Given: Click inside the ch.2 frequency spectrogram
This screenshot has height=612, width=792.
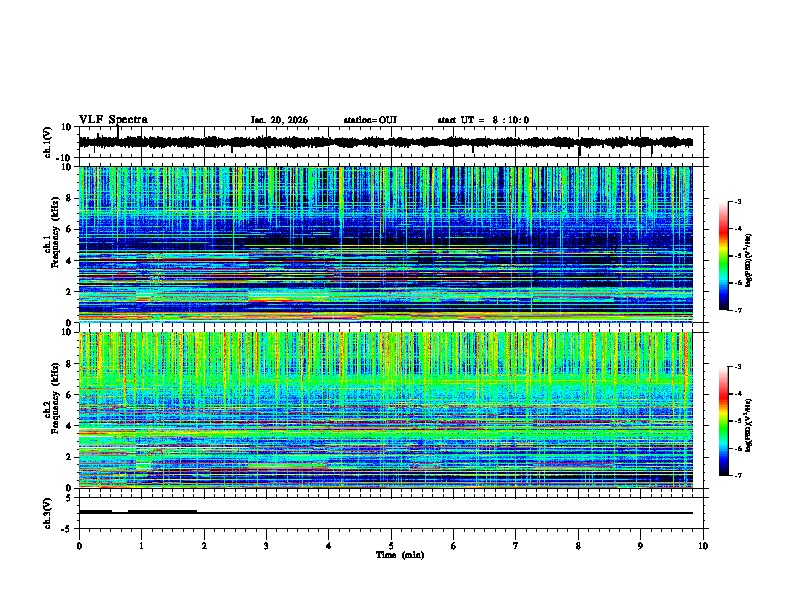Looking at the screenshot, I should pyautogui.click(x=385, y=410).
